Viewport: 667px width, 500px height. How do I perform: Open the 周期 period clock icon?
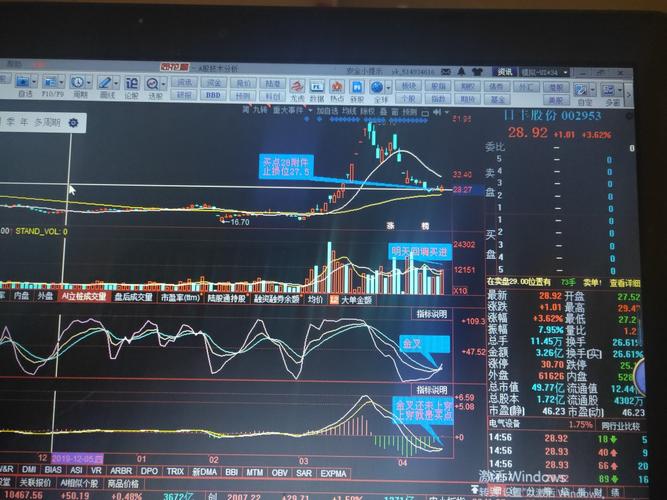pyautogui.click(x=77, y=82)
